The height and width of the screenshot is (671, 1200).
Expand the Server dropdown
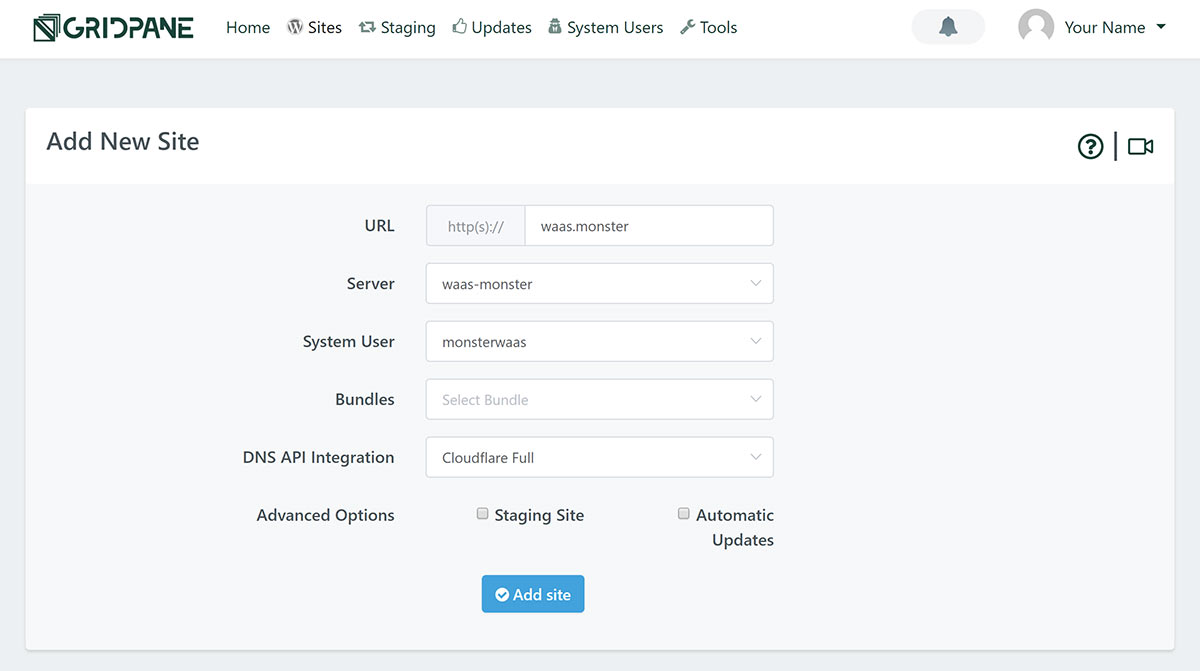coord(599,284)
